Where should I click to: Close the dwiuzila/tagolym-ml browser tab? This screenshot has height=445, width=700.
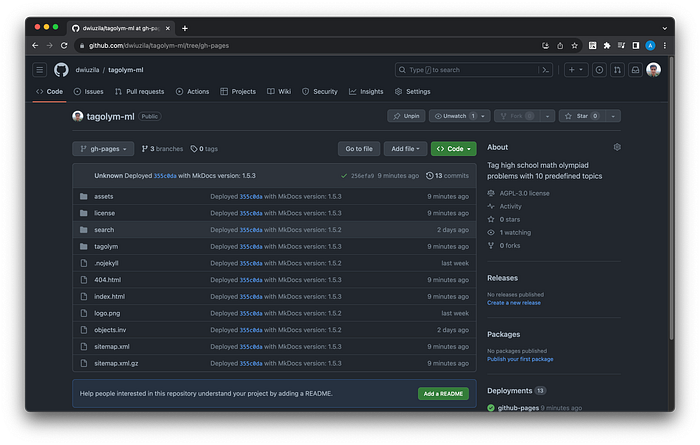[168, 28]
